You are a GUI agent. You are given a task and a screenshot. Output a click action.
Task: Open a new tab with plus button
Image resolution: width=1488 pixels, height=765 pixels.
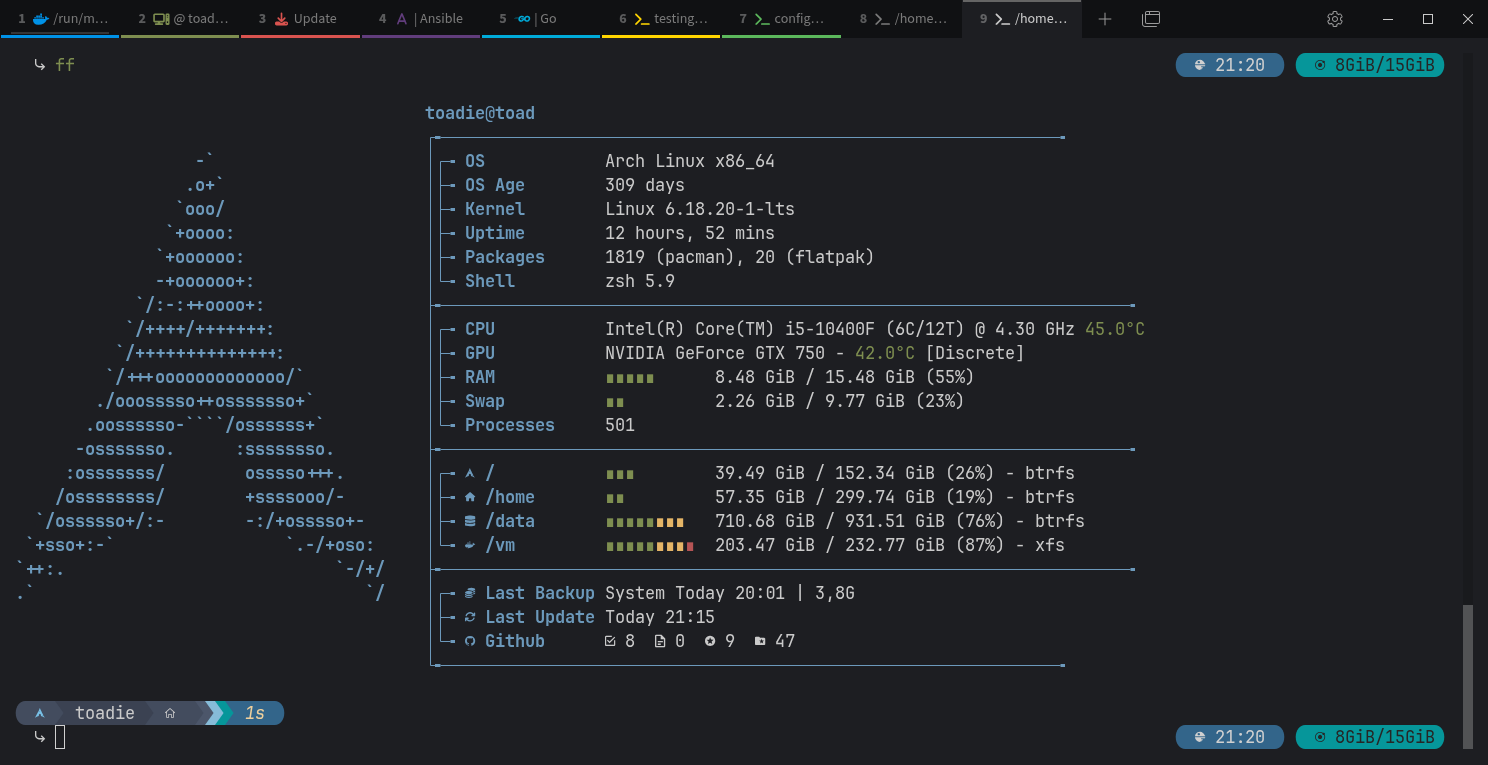tap(1105, 19)
